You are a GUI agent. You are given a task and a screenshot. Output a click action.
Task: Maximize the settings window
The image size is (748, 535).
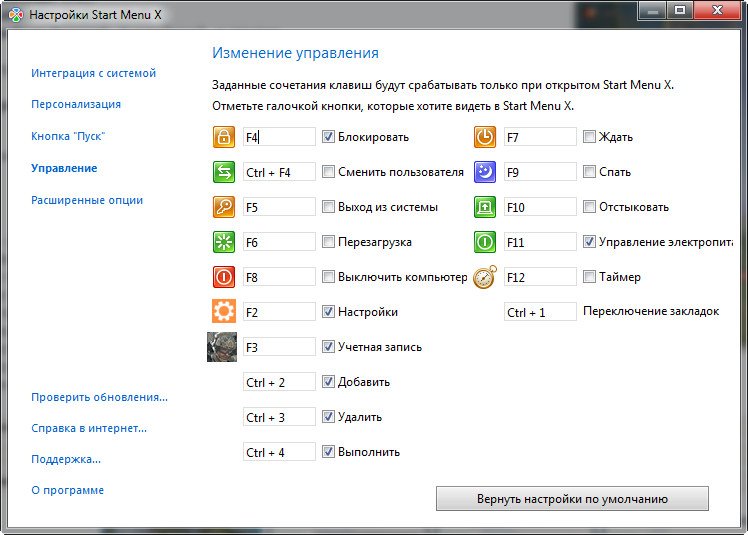[x=680, y=10]
